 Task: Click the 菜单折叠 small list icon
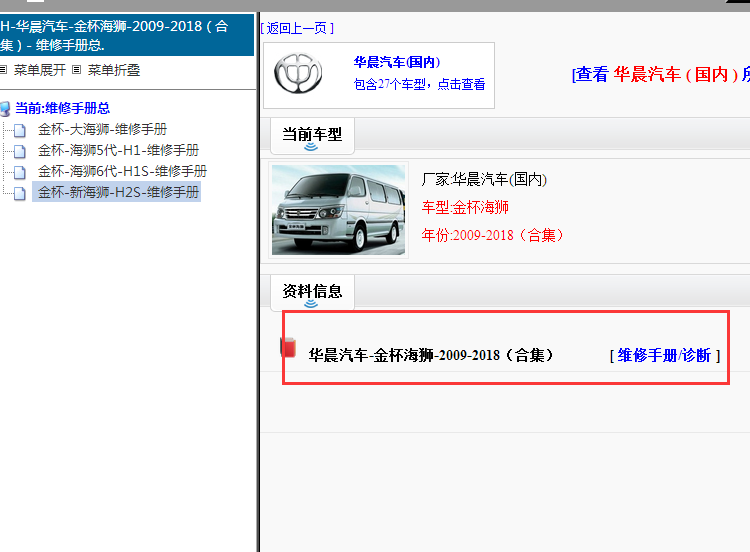tap(77, 70)
